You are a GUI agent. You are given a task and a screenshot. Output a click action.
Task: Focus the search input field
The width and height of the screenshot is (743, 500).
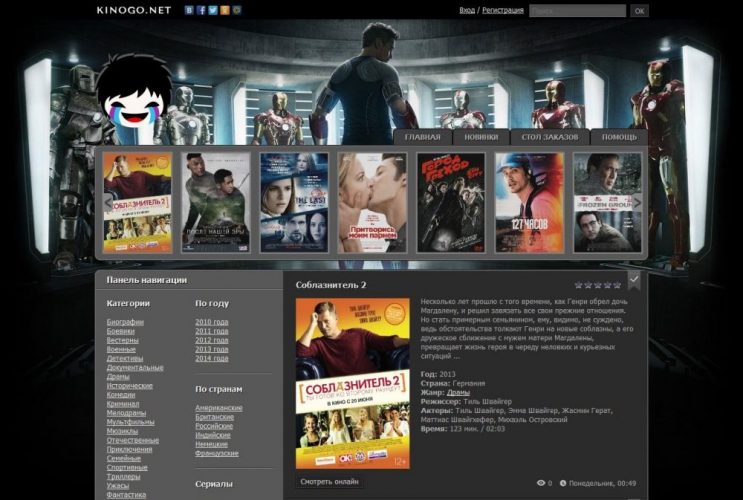click(577, 10)
